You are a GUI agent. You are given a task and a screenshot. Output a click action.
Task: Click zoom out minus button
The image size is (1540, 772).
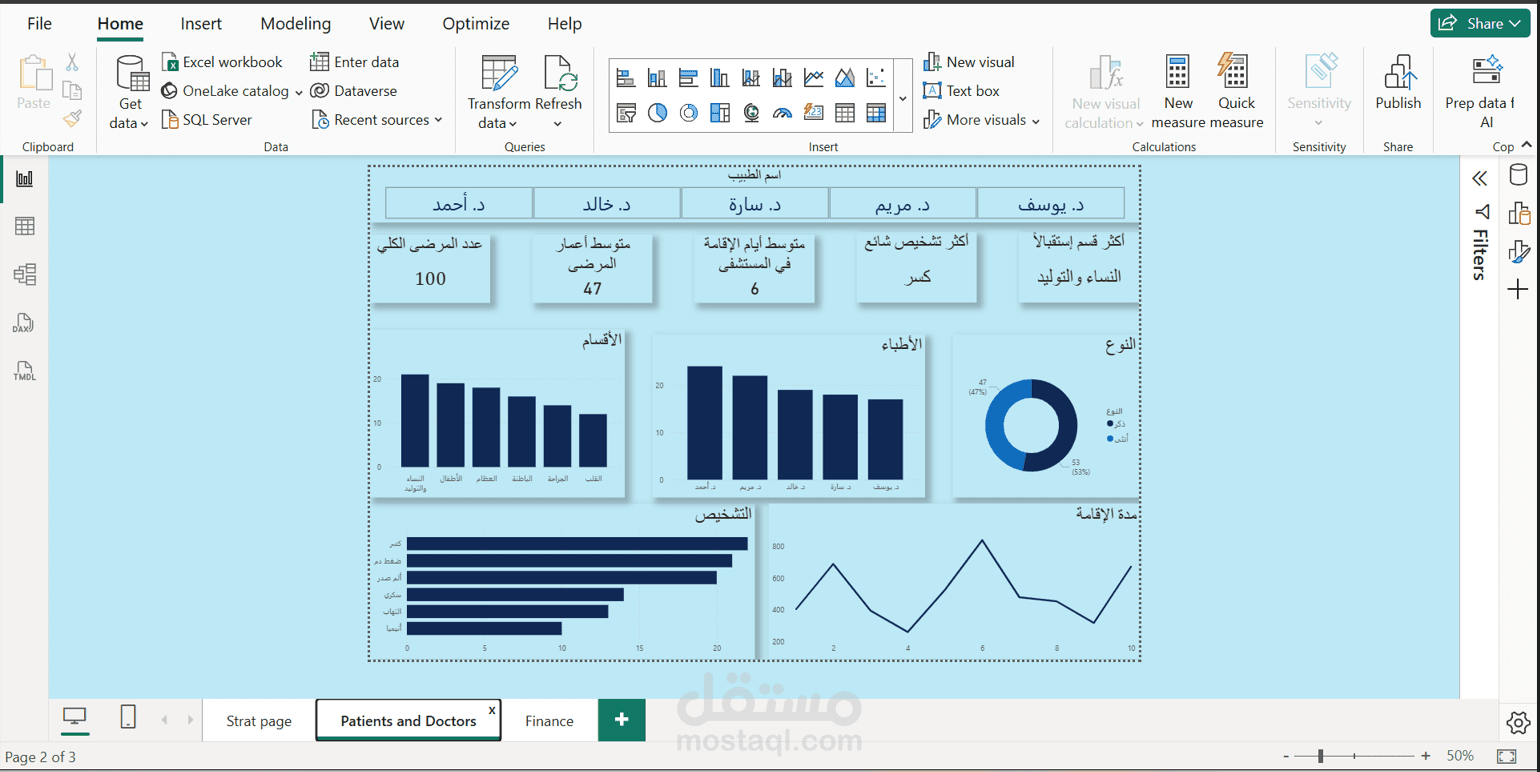(x=1287, y=756)
